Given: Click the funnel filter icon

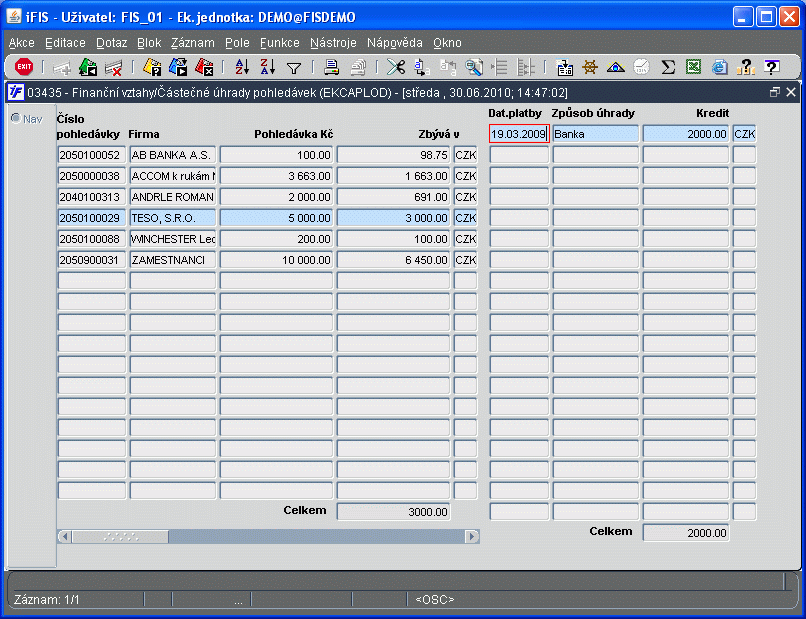Looking at the screenshot, I should pos(294,68).
